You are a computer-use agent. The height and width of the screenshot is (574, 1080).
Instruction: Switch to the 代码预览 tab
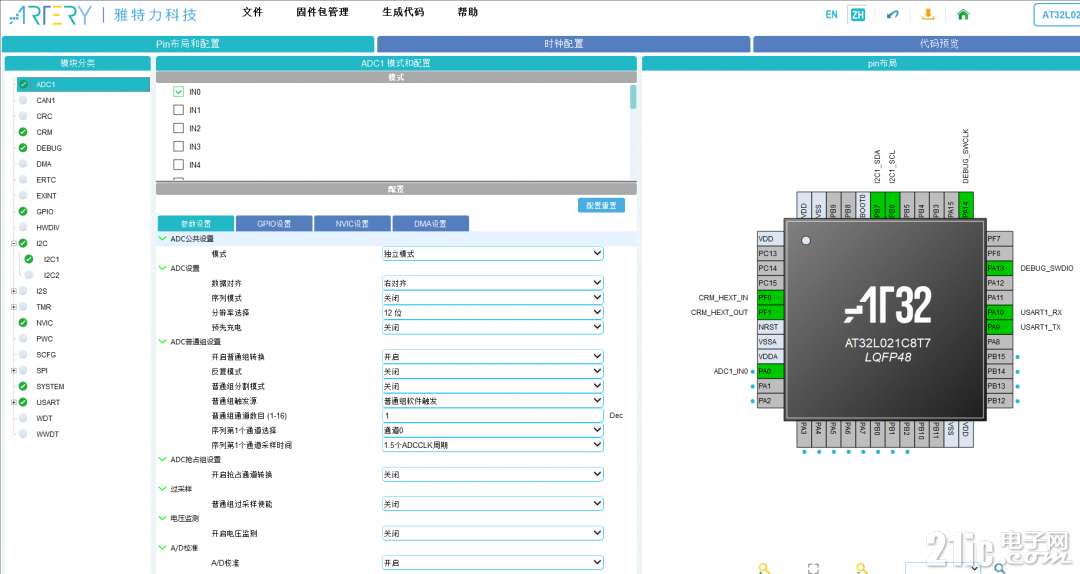point(916,43)
